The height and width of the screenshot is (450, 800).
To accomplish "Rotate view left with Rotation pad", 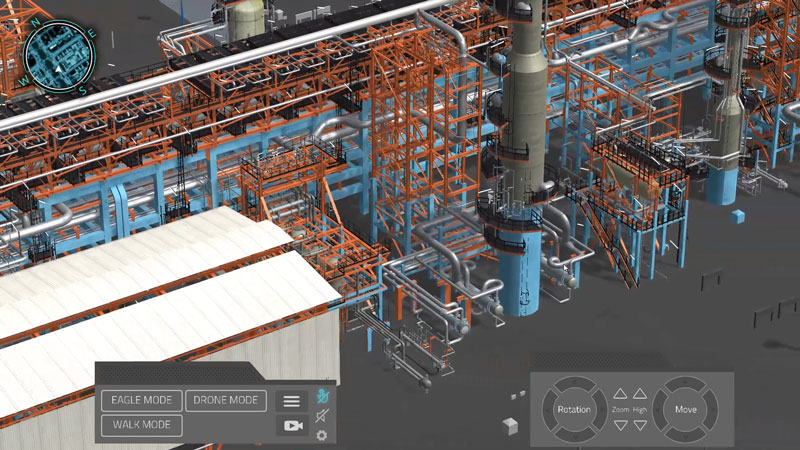I will click(x=549, y=410).
